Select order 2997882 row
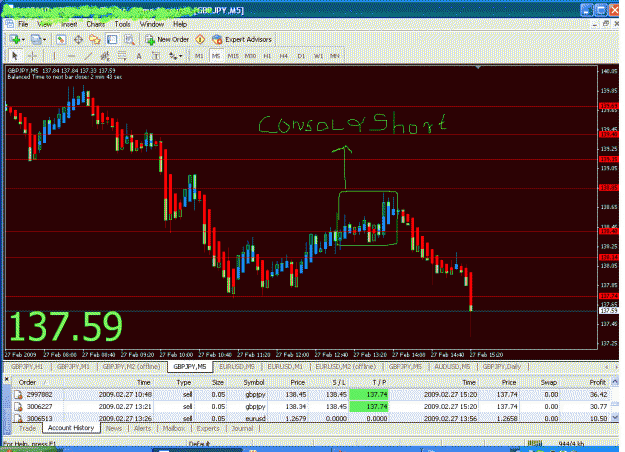 [311, 395]
